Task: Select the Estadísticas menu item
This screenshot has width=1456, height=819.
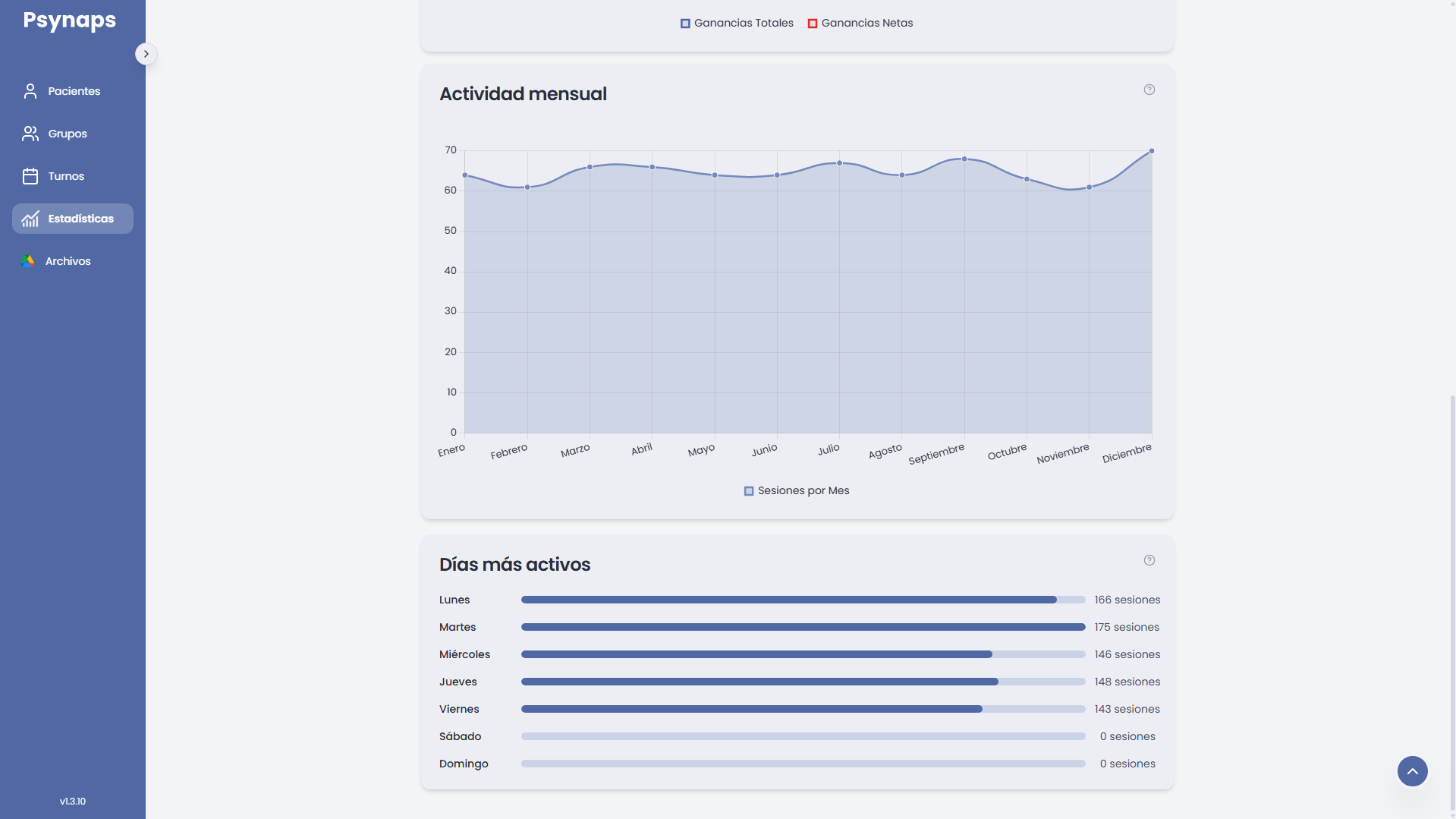Action: [73, 219]
